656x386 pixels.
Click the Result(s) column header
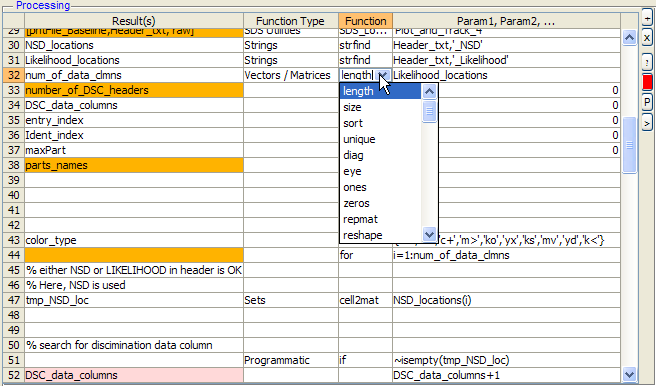pyautogui.click(x=134, y=21)
